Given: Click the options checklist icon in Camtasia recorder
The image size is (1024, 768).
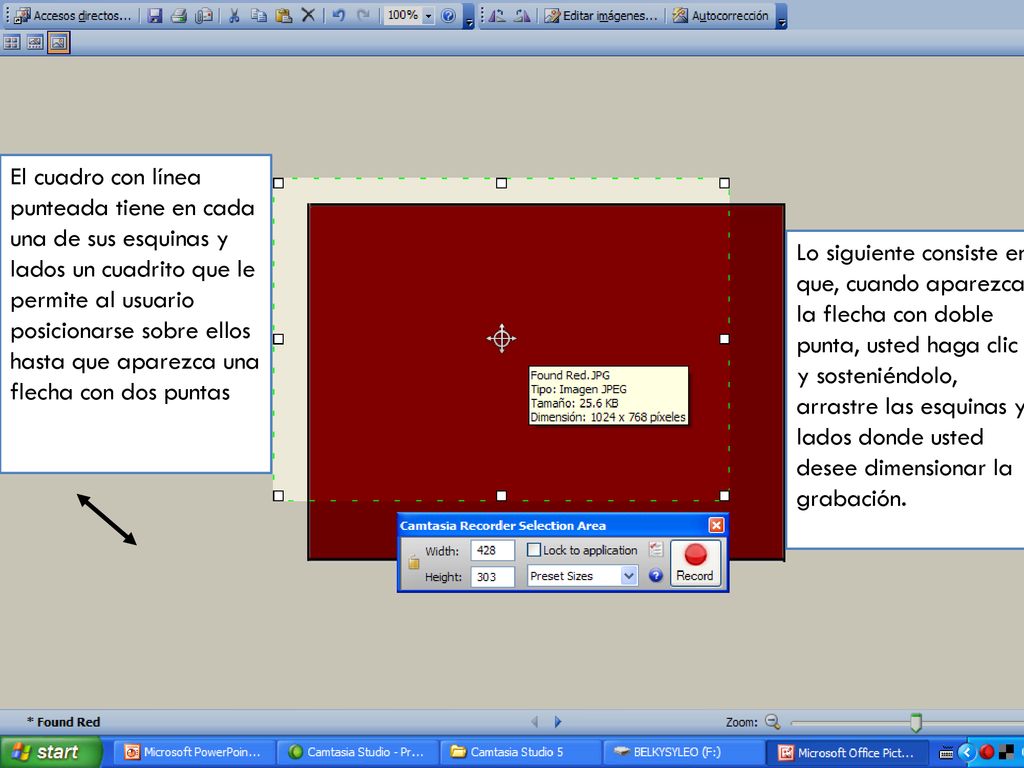Looking at the screenshot, I should coord(656,549).
